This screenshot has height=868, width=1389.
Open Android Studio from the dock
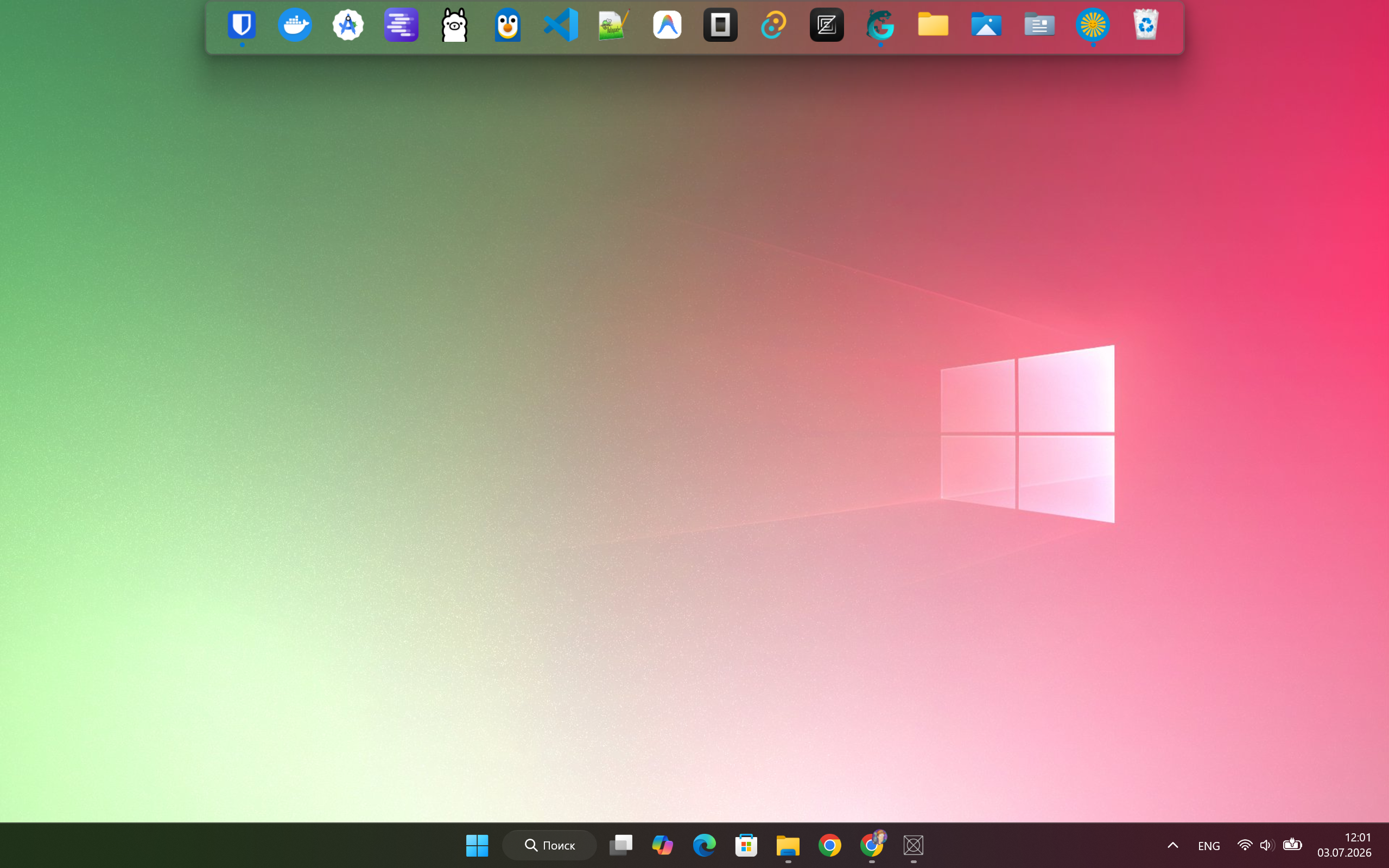point(348,25)
